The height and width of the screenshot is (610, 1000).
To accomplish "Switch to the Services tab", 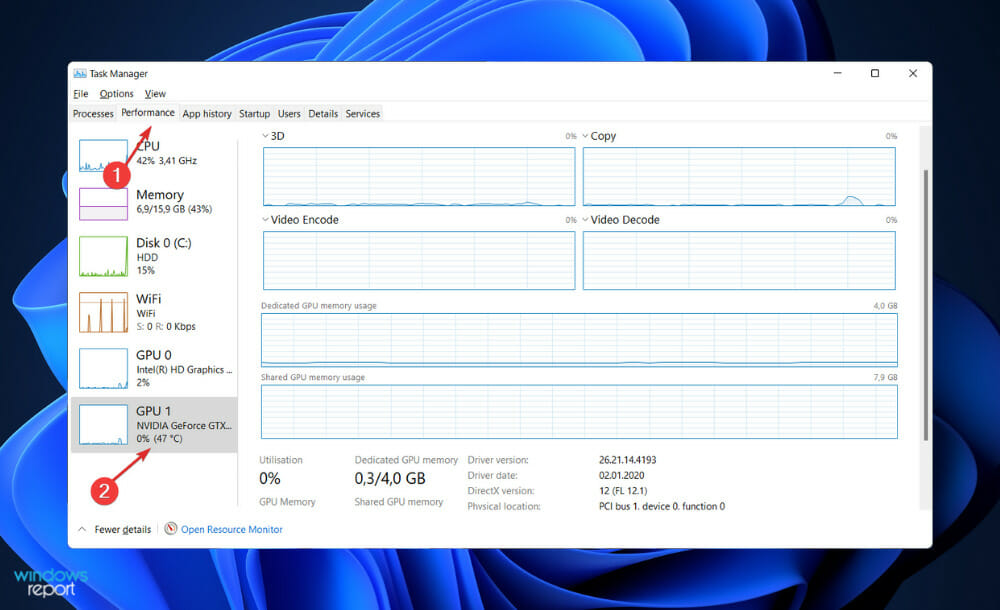I will point(362,113).
